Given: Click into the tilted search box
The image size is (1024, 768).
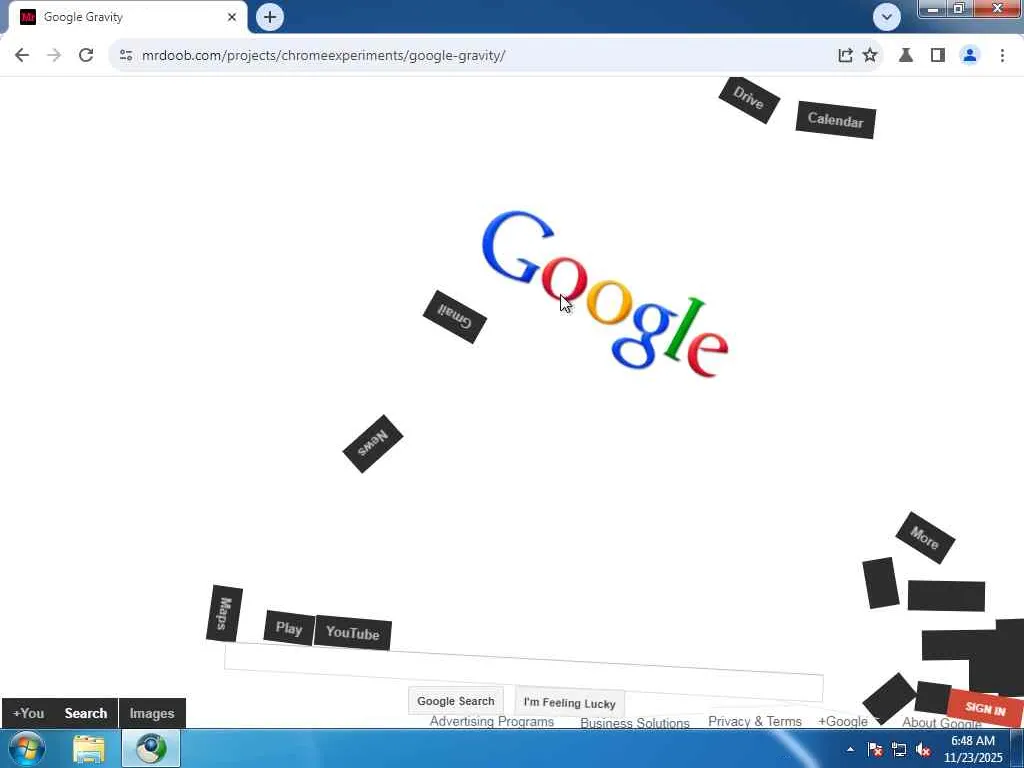Looking at the screenshot, I should pos(524,671).
